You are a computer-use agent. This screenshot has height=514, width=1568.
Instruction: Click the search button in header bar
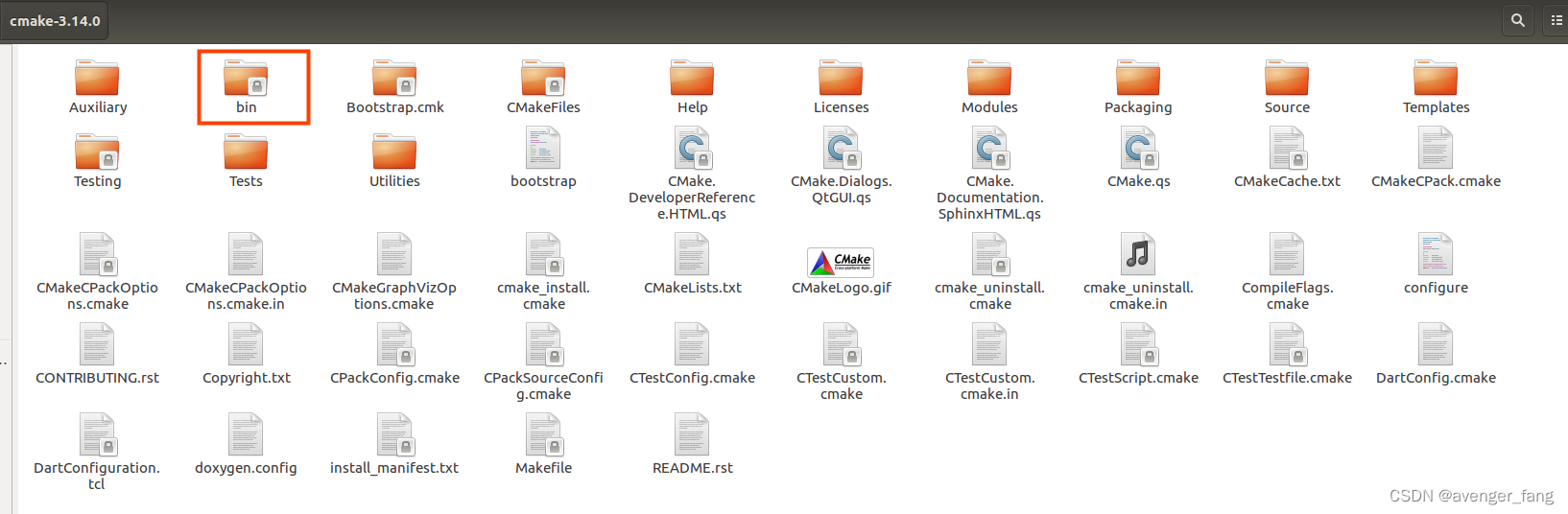pyautogui.click(x=1518, y=20)
